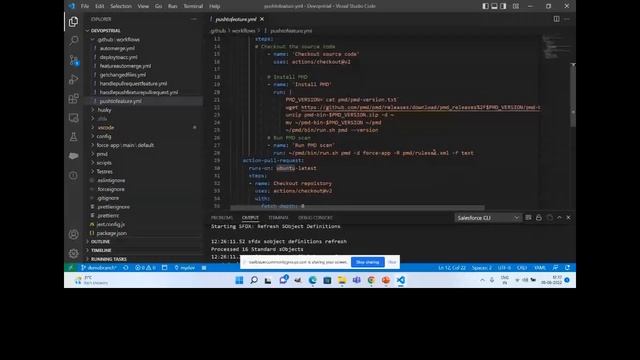
Task: Open package.json in the explorer
Action: pos(111,233)
